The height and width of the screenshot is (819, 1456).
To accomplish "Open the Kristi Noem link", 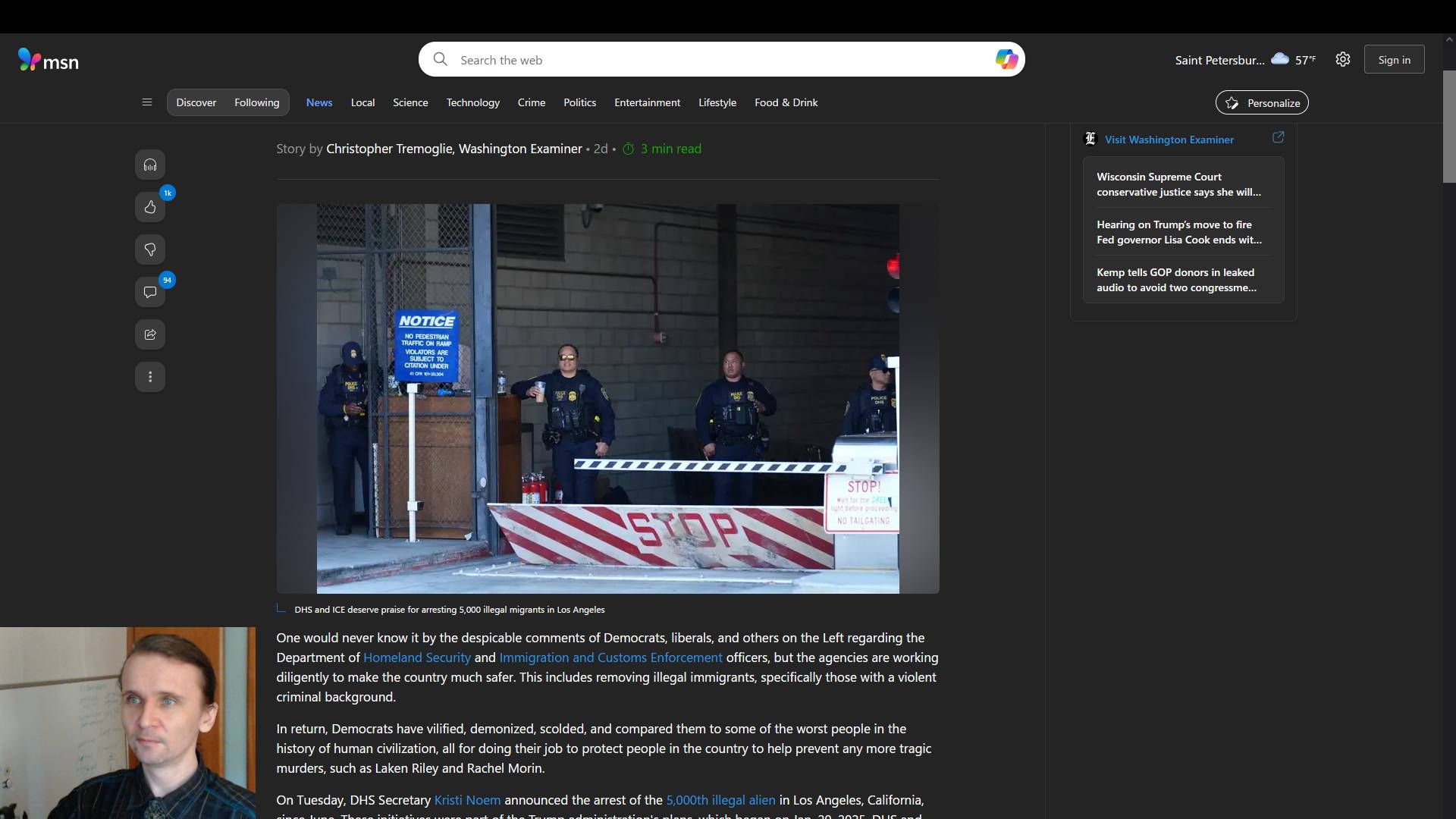I will [x=467, y=800].
